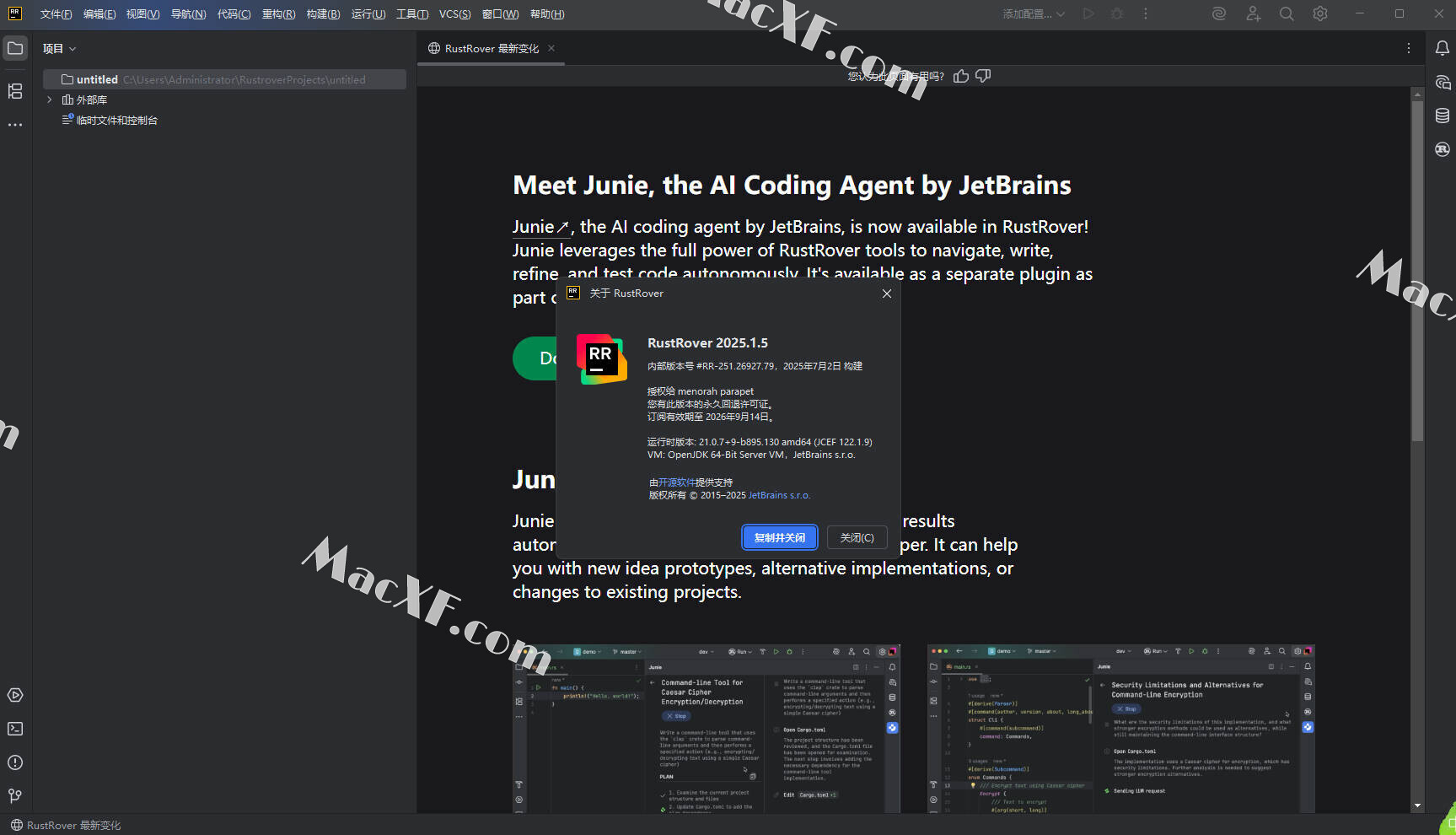Click thumbs up feedback icon
Image resolution: width=1456 pixels, height=835 pixels.
coord(961,76)
